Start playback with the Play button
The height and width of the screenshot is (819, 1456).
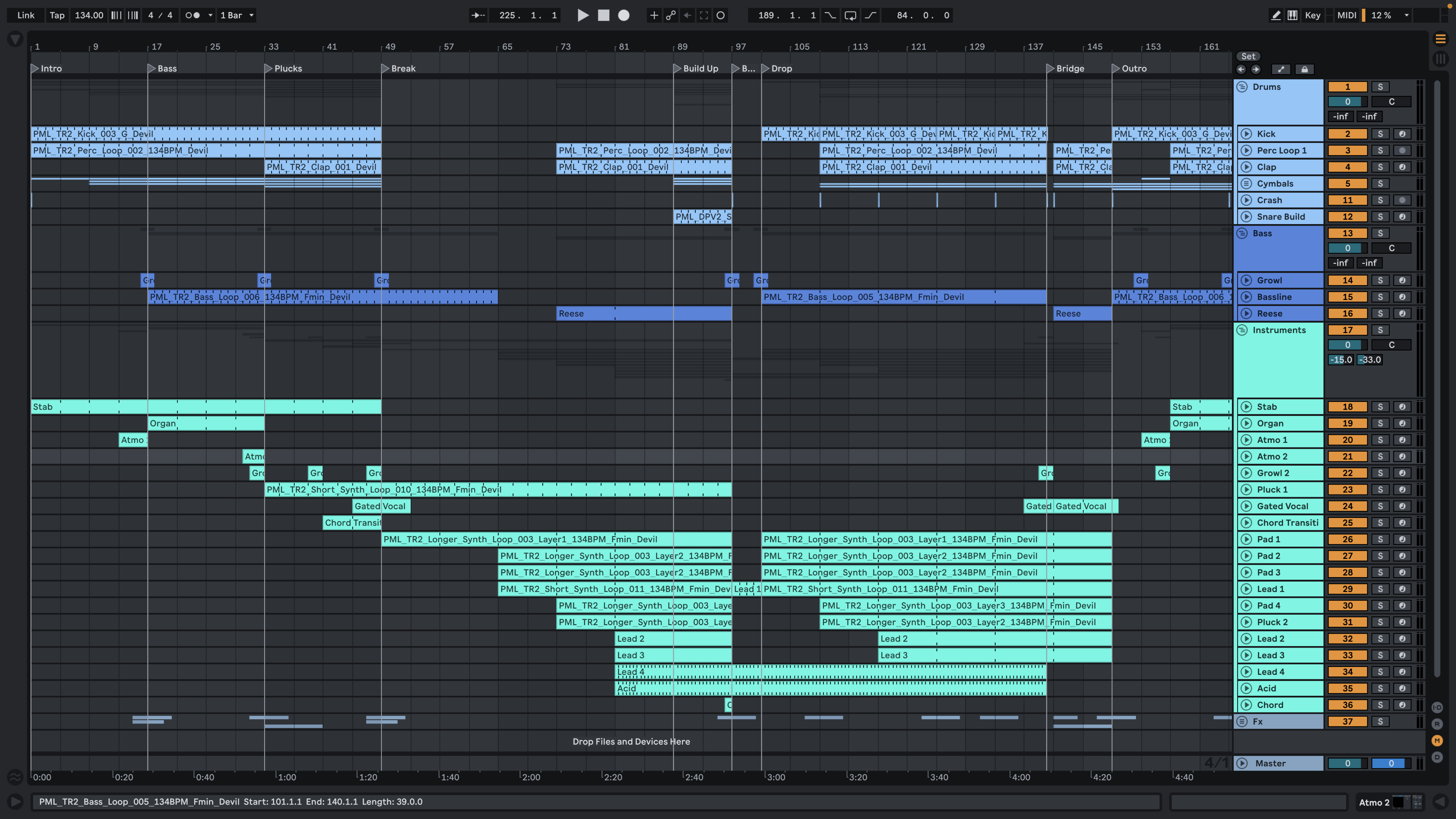tap(583, 15)
